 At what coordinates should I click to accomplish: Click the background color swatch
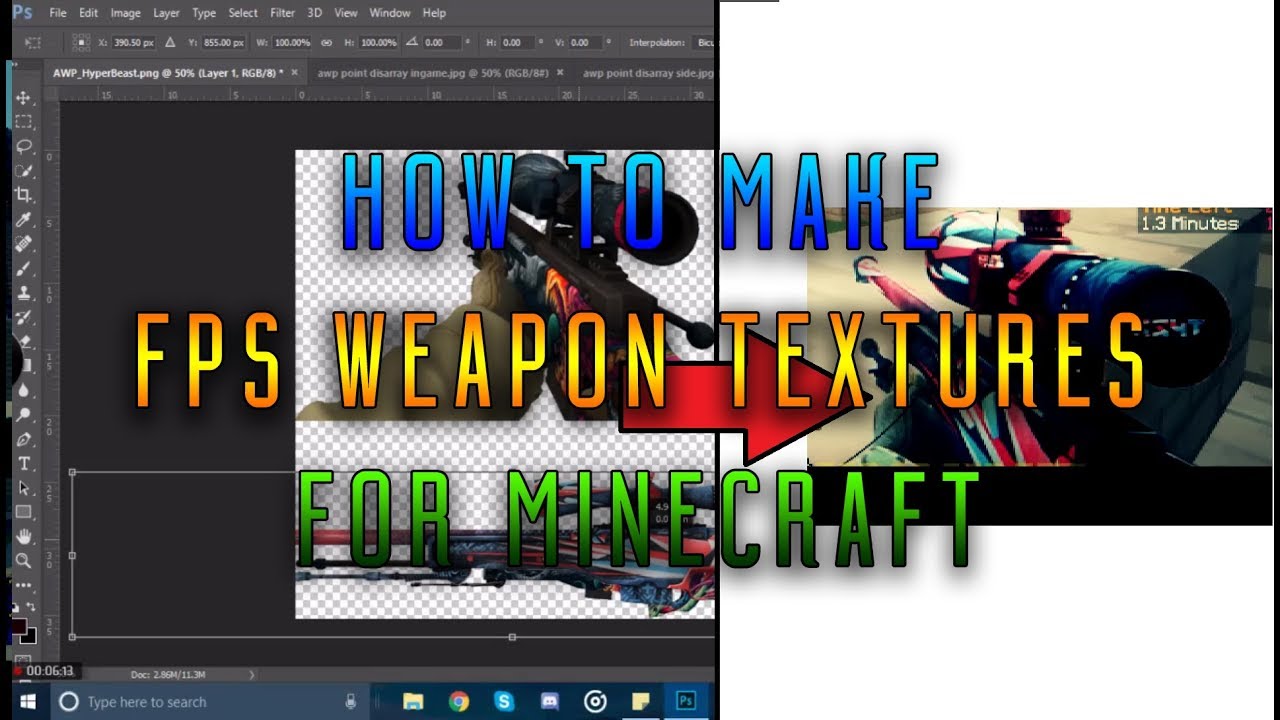pyautogui.click(x=30, y=636)
